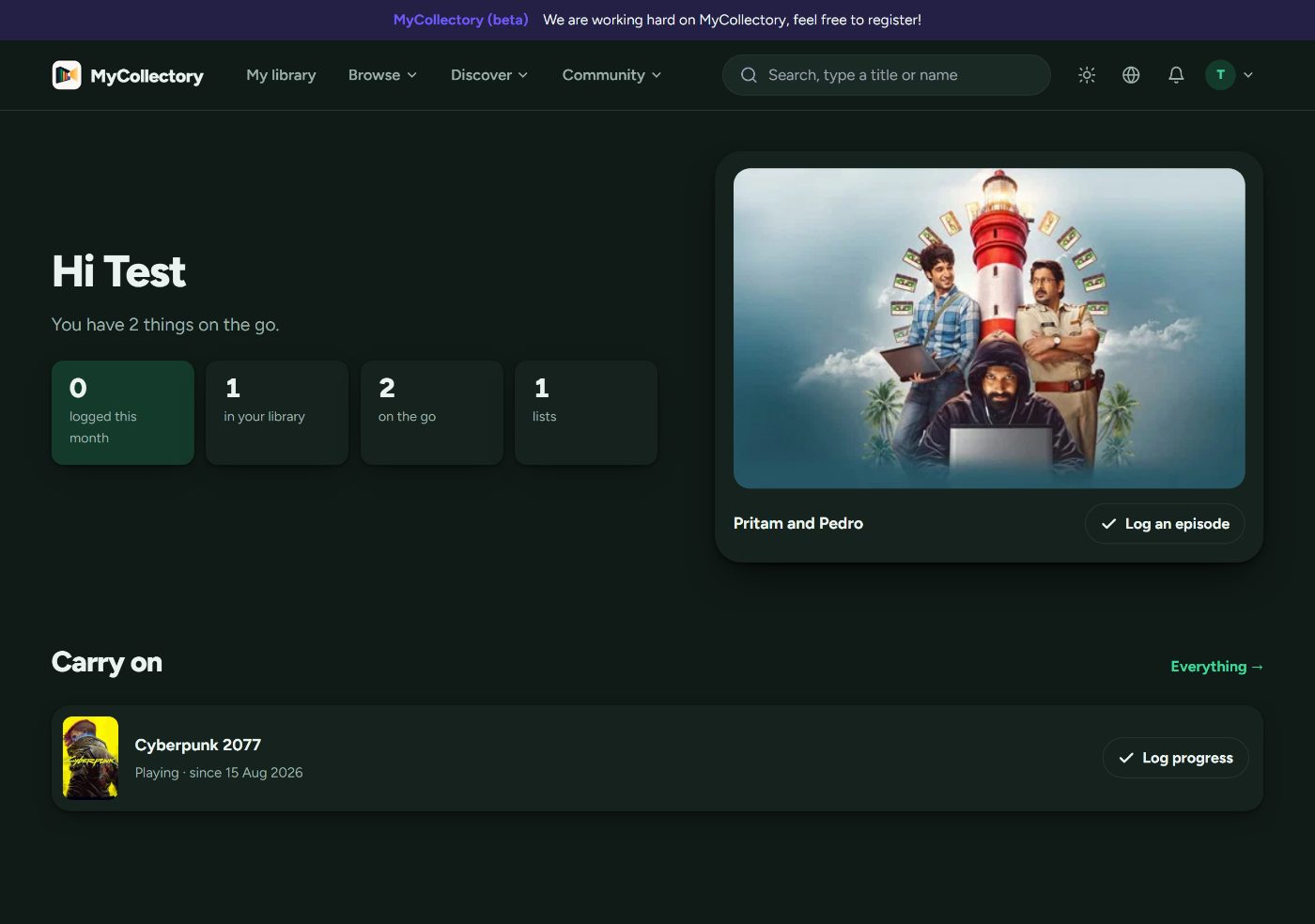1315x924 pixels.
Task: Open the on the go stat card
Action: (x=432, y=412)
